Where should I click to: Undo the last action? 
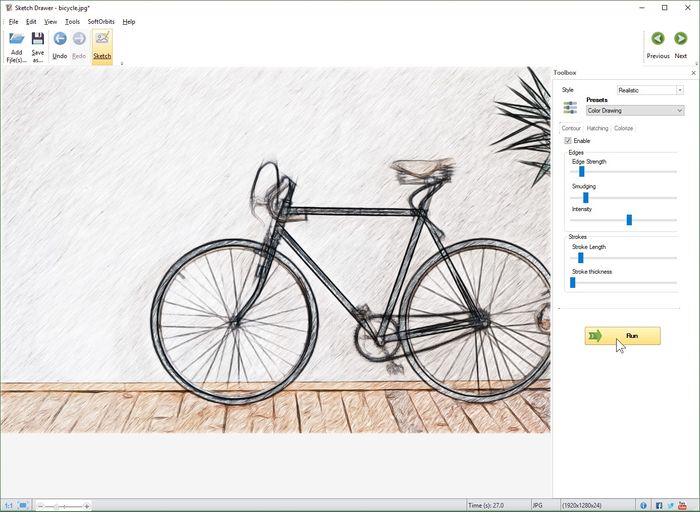60,45
